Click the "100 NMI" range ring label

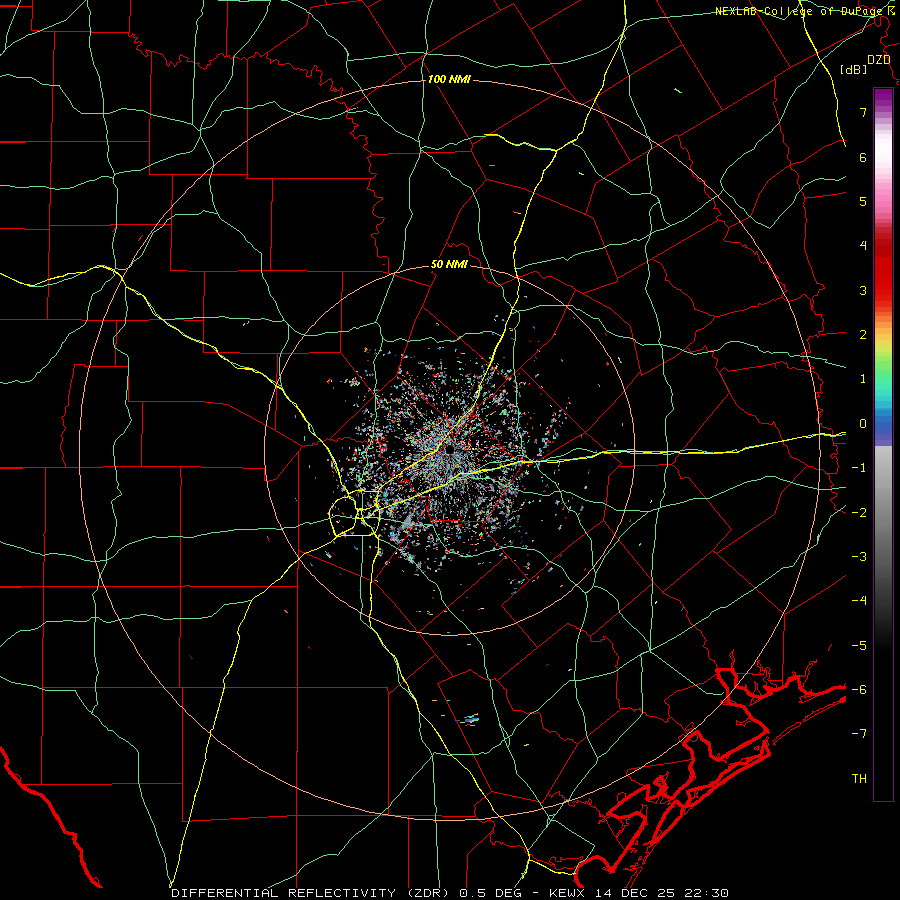click(449, 79)
